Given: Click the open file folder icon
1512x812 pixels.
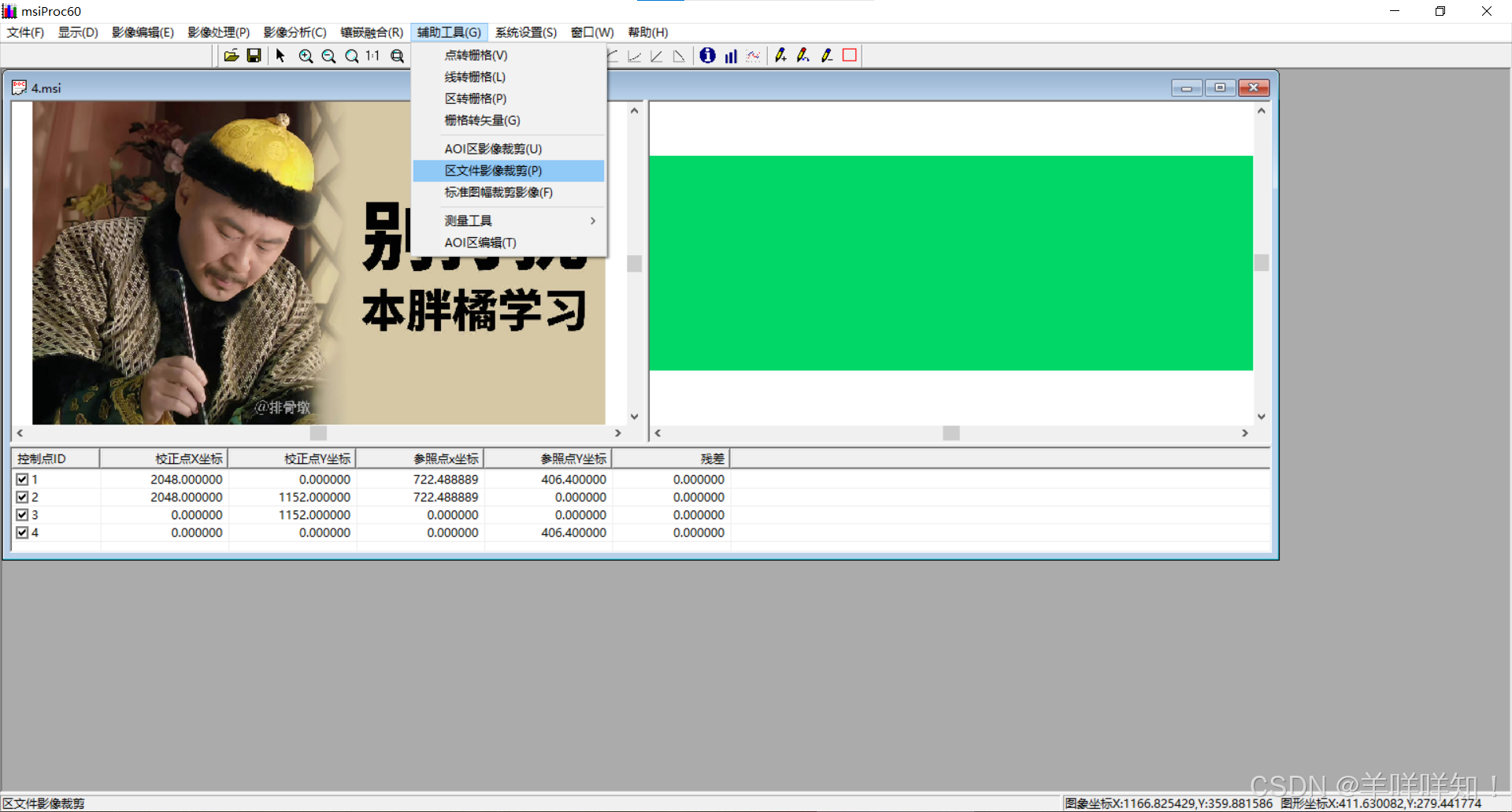Looking at the screenshot, I should (x=231, y=56).
